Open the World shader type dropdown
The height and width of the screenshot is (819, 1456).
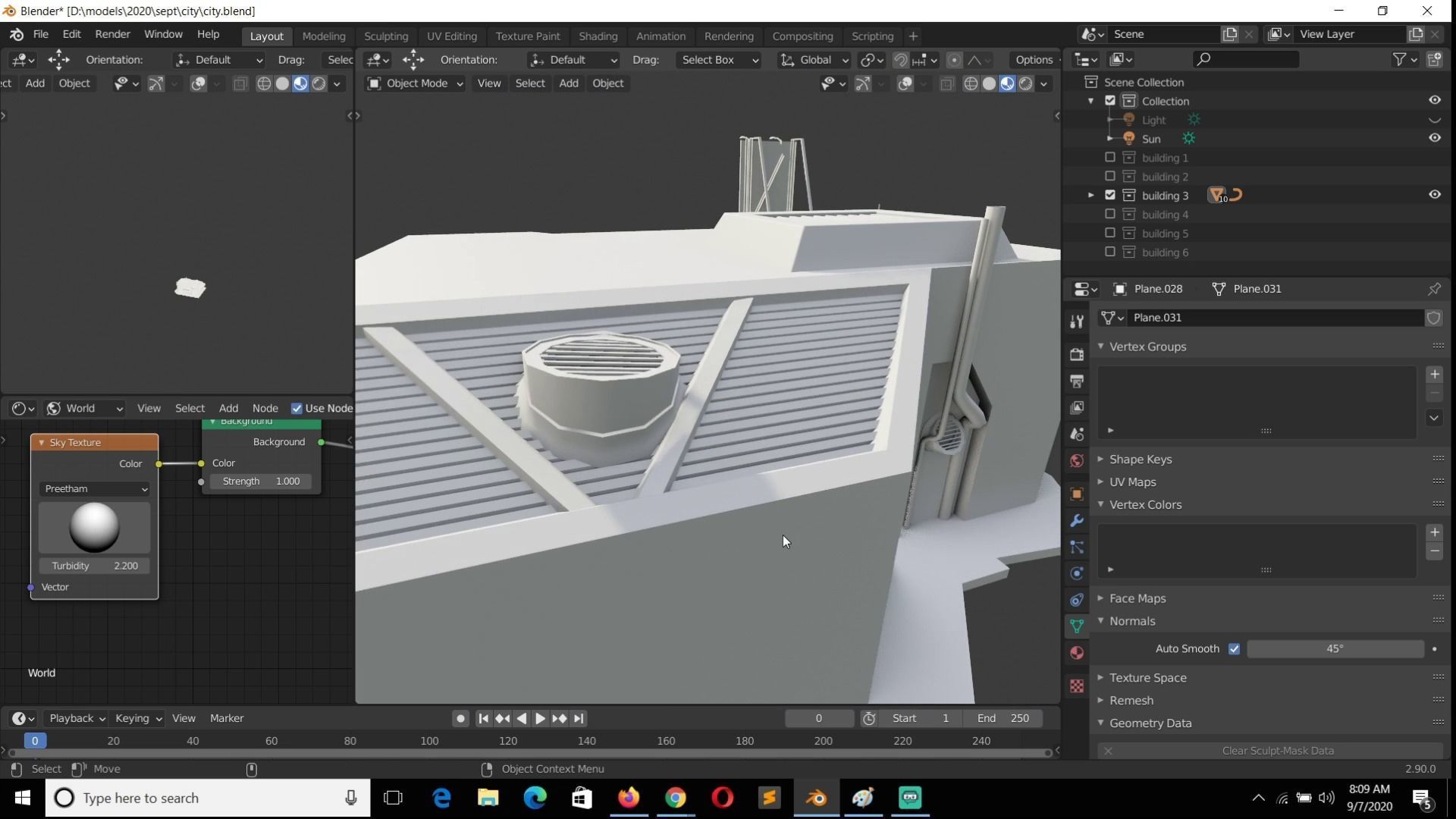[x=85, y=408]
